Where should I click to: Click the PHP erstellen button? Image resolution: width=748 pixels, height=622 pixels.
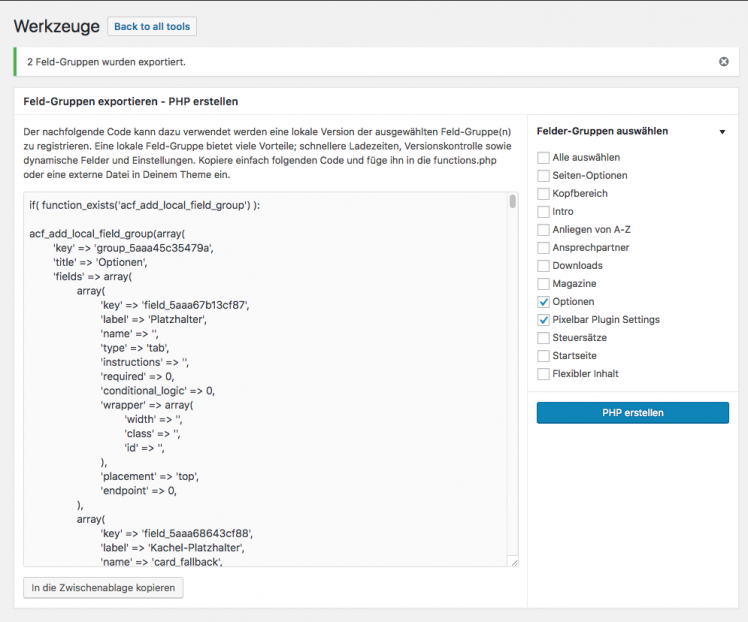(633, 413)
